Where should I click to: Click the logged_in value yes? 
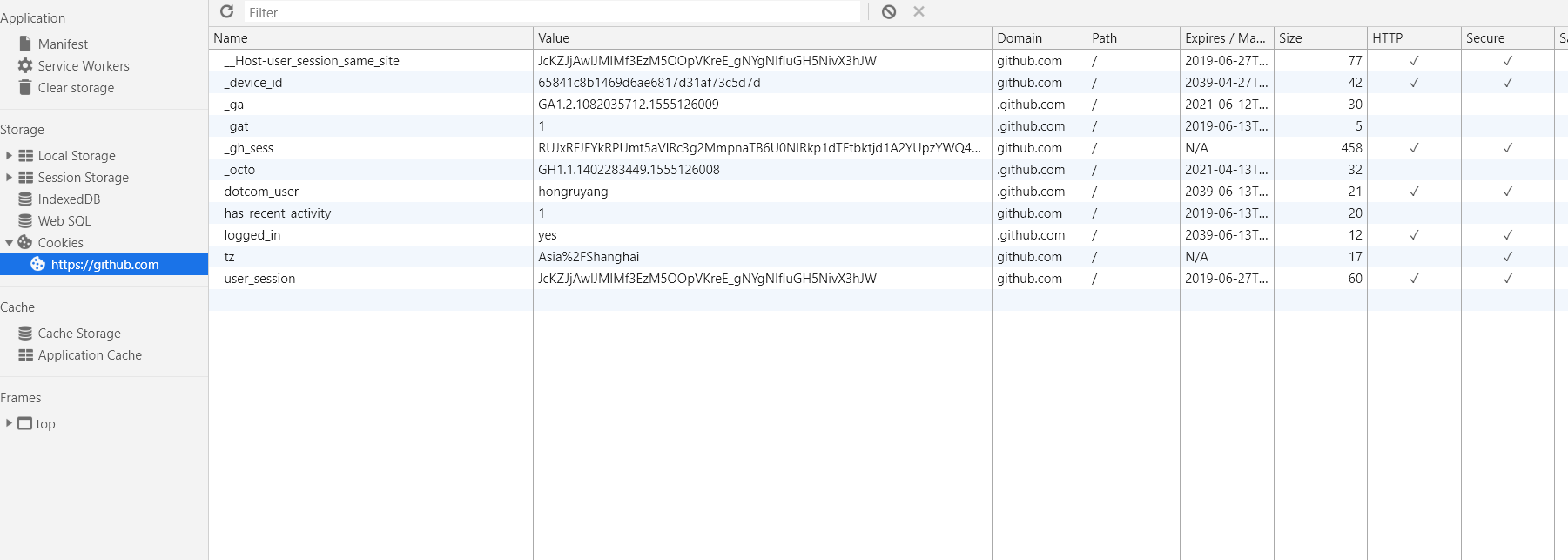pos(548,235)
